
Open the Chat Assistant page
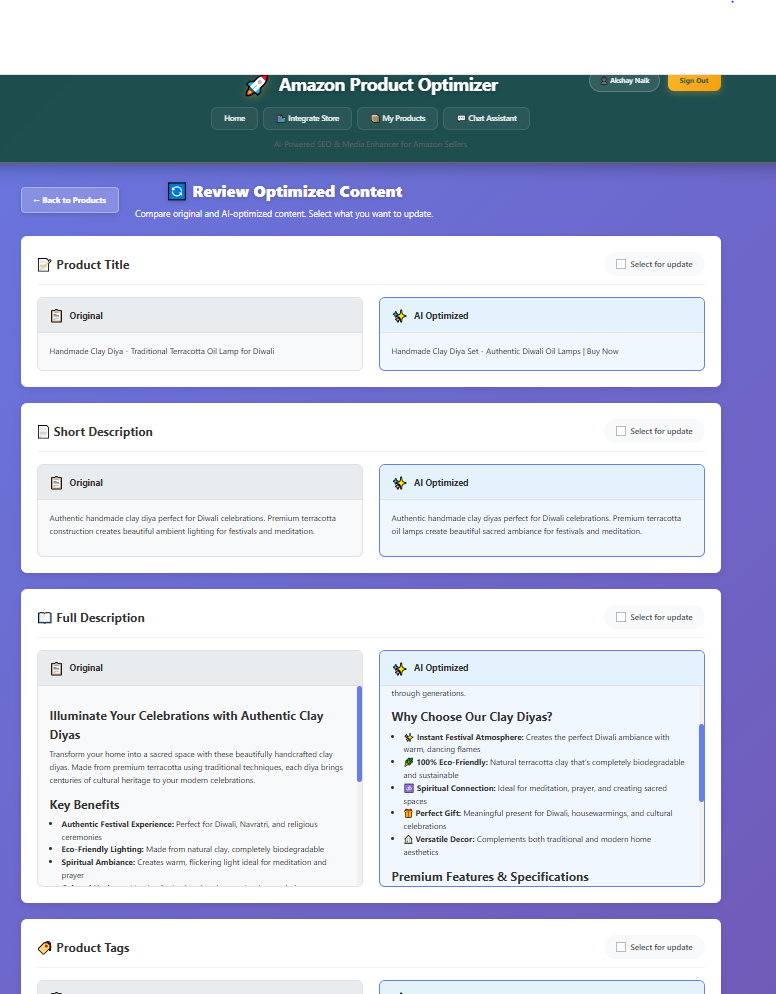point(486,119)
